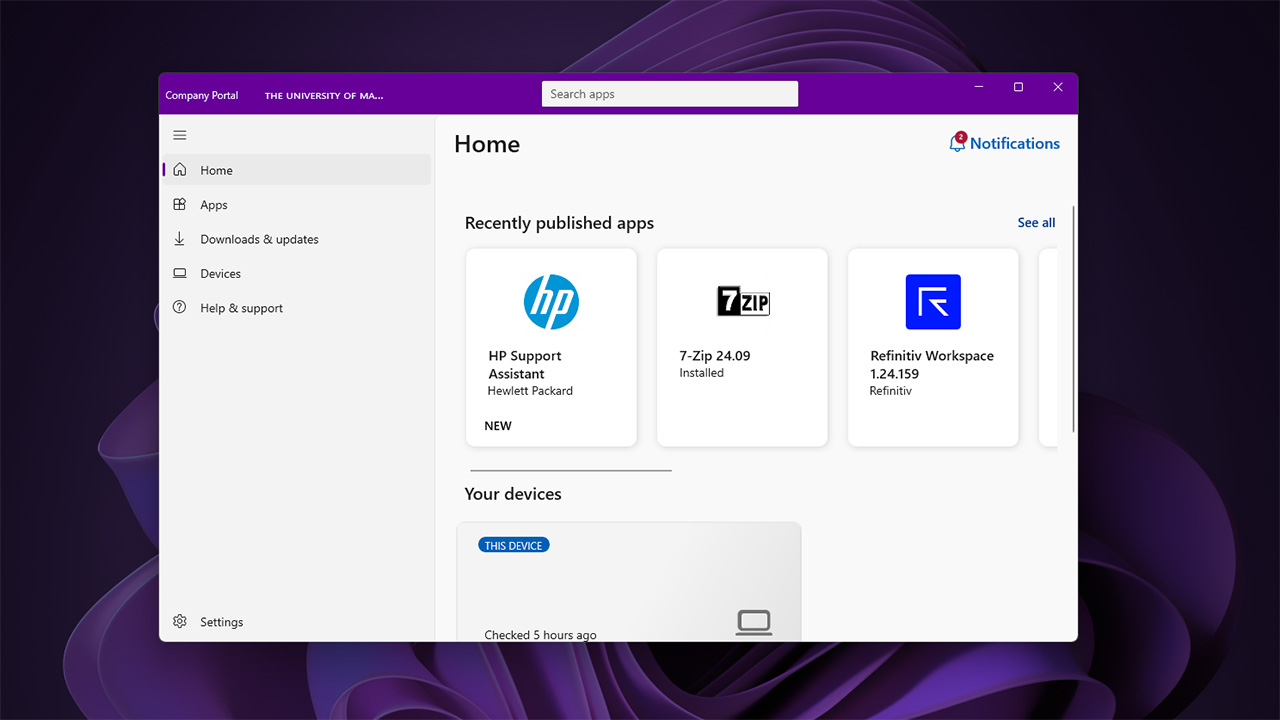Select Home in the navigation menu
1280x720 pixels.
(216, 170)
